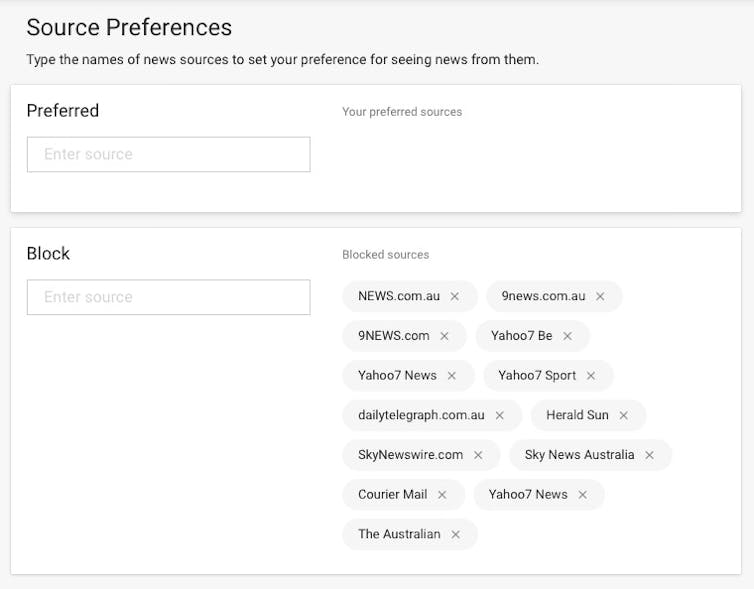Click the NEWS.com.au chip label
The image size is (754, 589).
coord(399,296)
